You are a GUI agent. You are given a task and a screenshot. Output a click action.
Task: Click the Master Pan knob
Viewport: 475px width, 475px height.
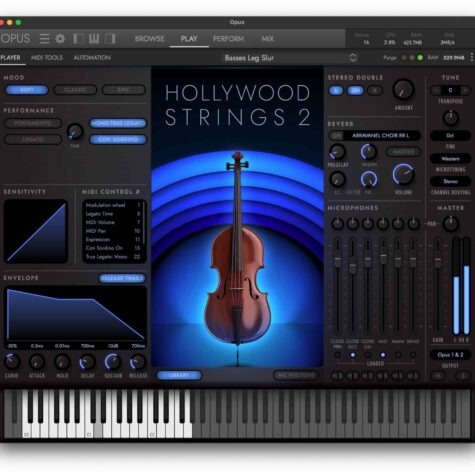pos(450,224)
